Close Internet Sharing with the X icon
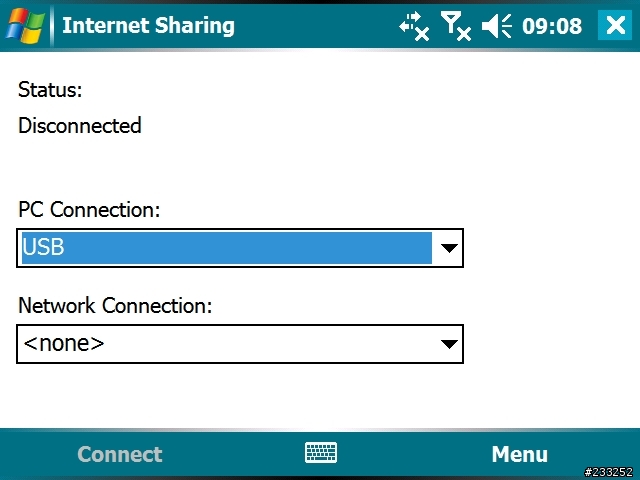Screen dimensions: 640x480 (615, 25)
